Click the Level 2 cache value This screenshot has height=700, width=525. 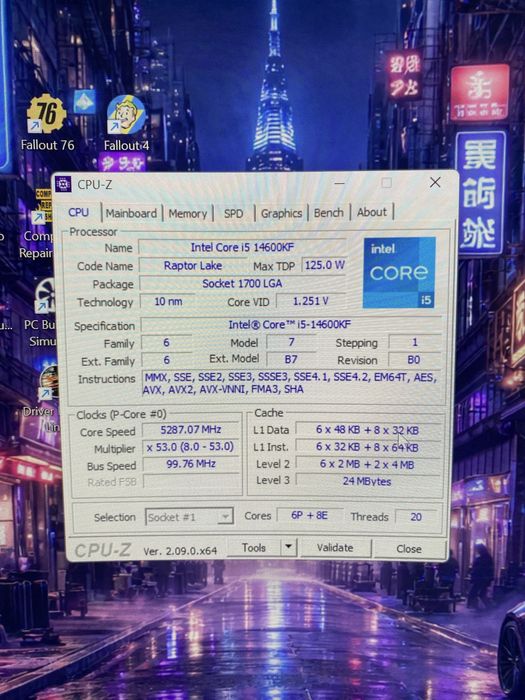coord(368,464)
